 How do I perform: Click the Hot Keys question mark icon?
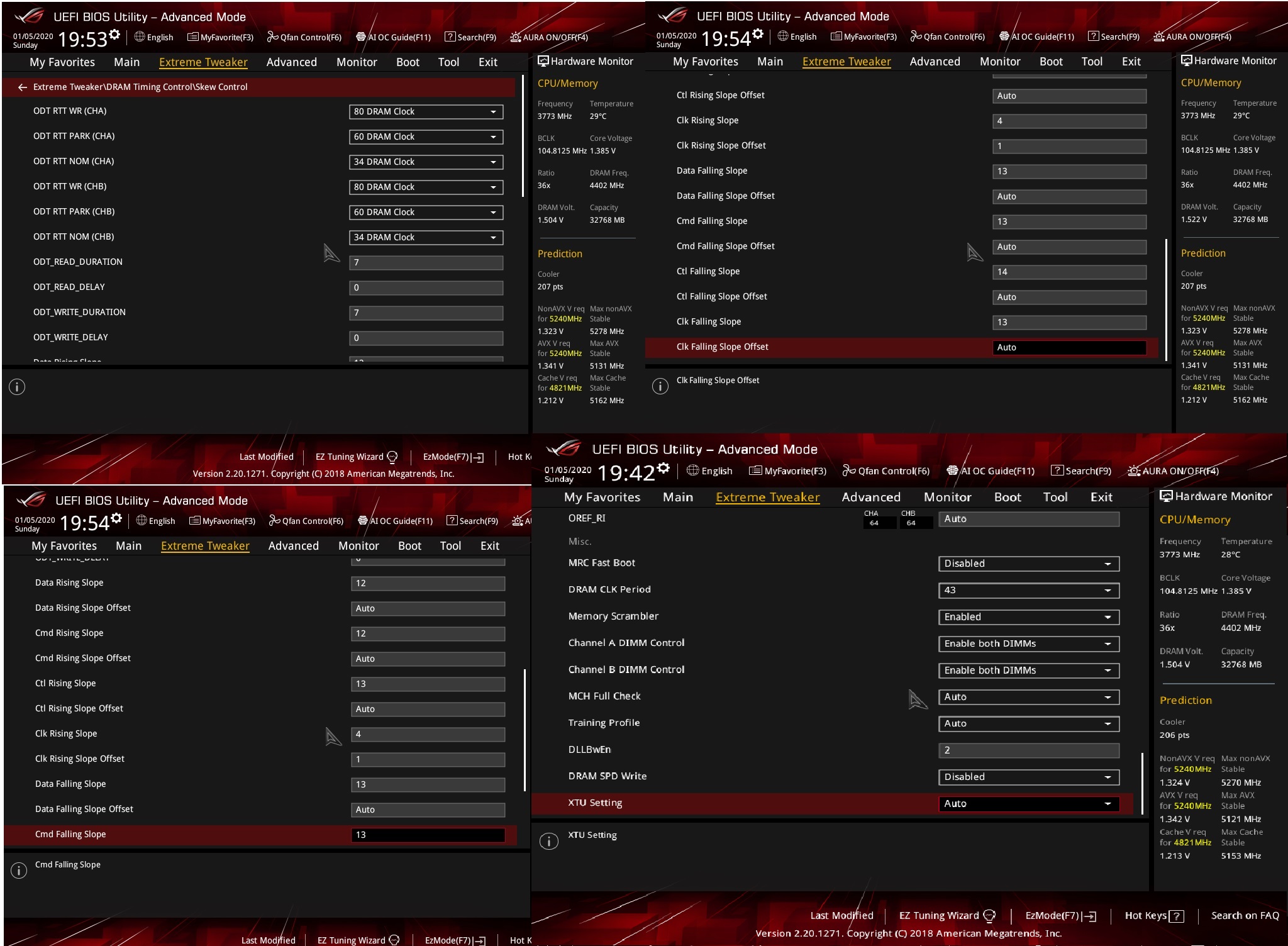point(1175,916)
